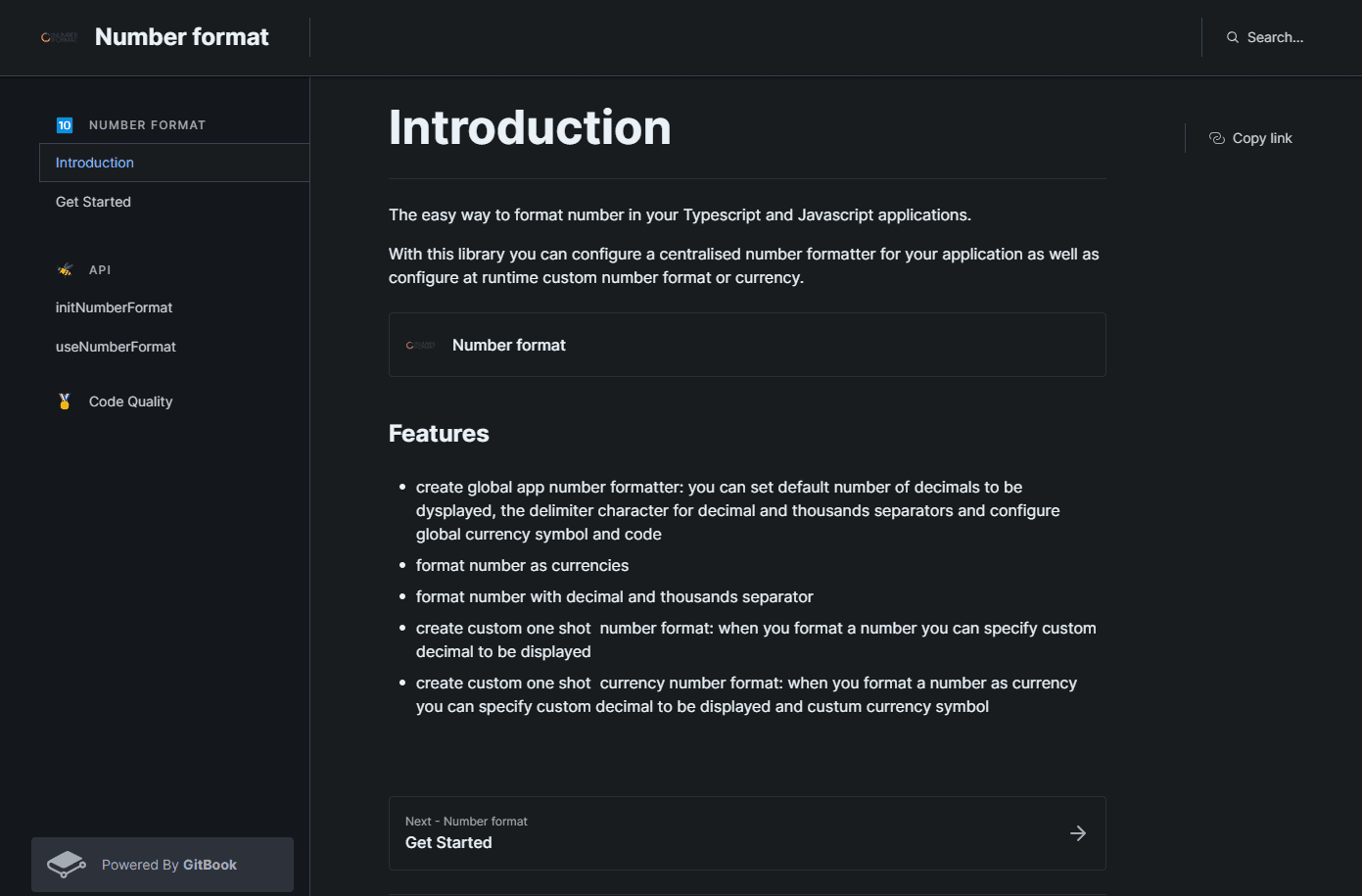Click the logo inside Number format card
1362x896 pixels.
[420, 345]
